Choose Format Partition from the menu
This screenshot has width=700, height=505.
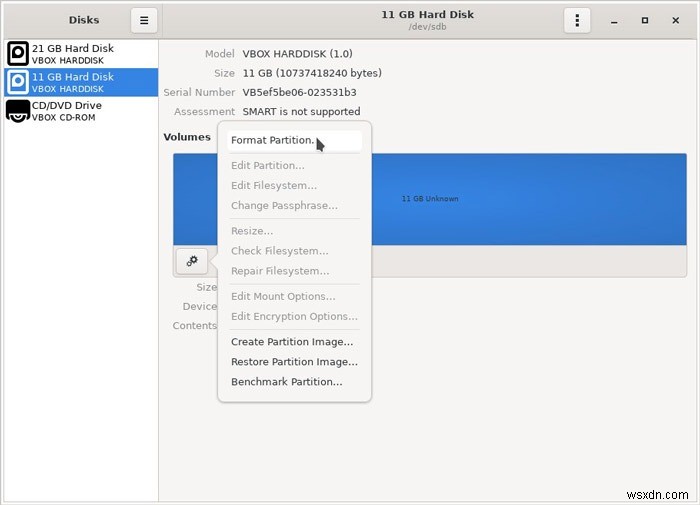pos(294,140)
